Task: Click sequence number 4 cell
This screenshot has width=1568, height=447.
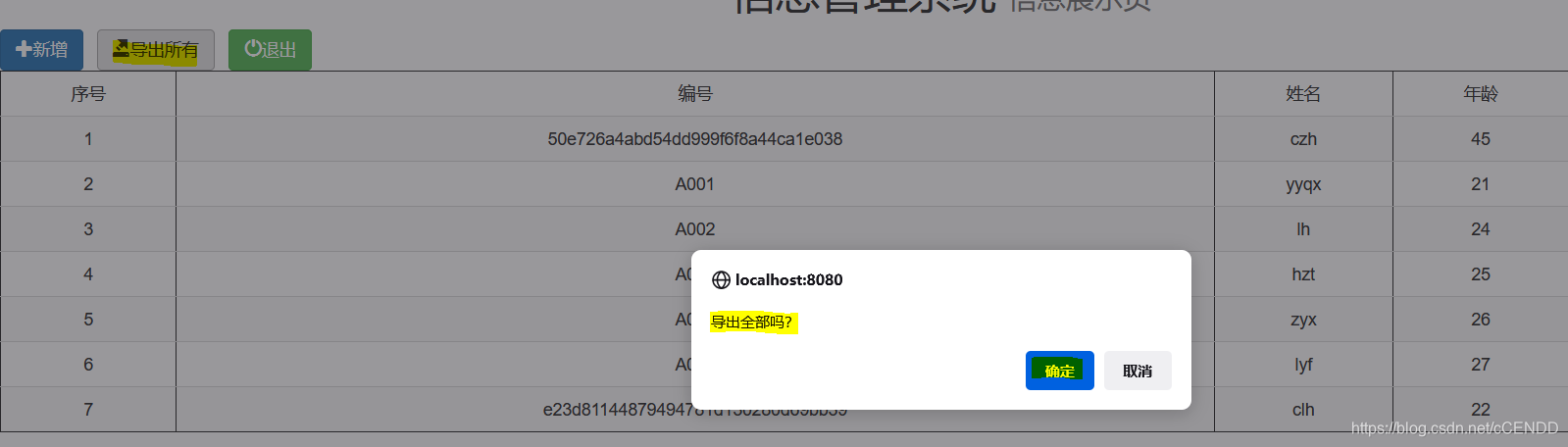Action: [88, 274]
